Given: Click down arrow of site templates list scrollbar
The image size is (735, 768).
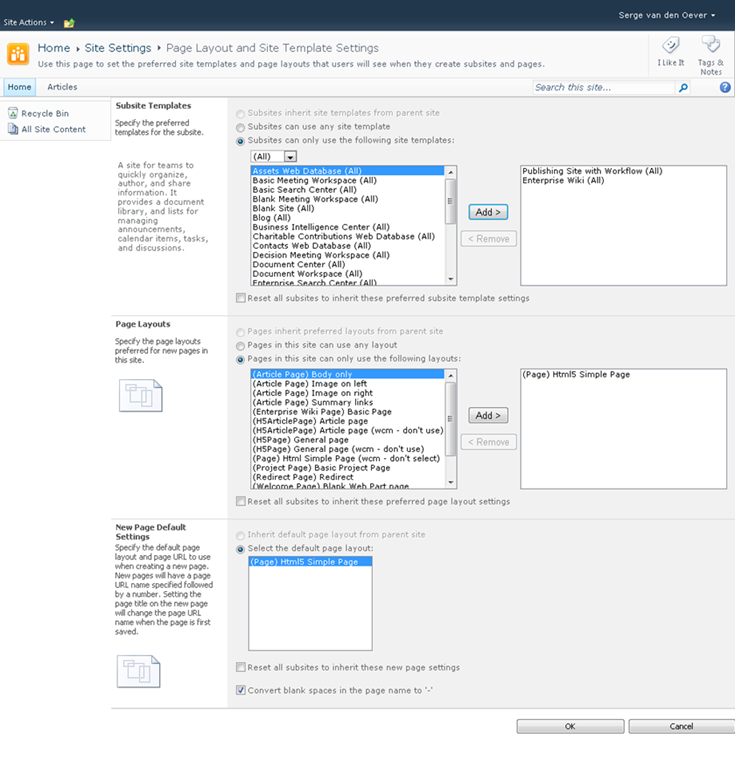Looking at the screenshot, I should tap(450, 279).
